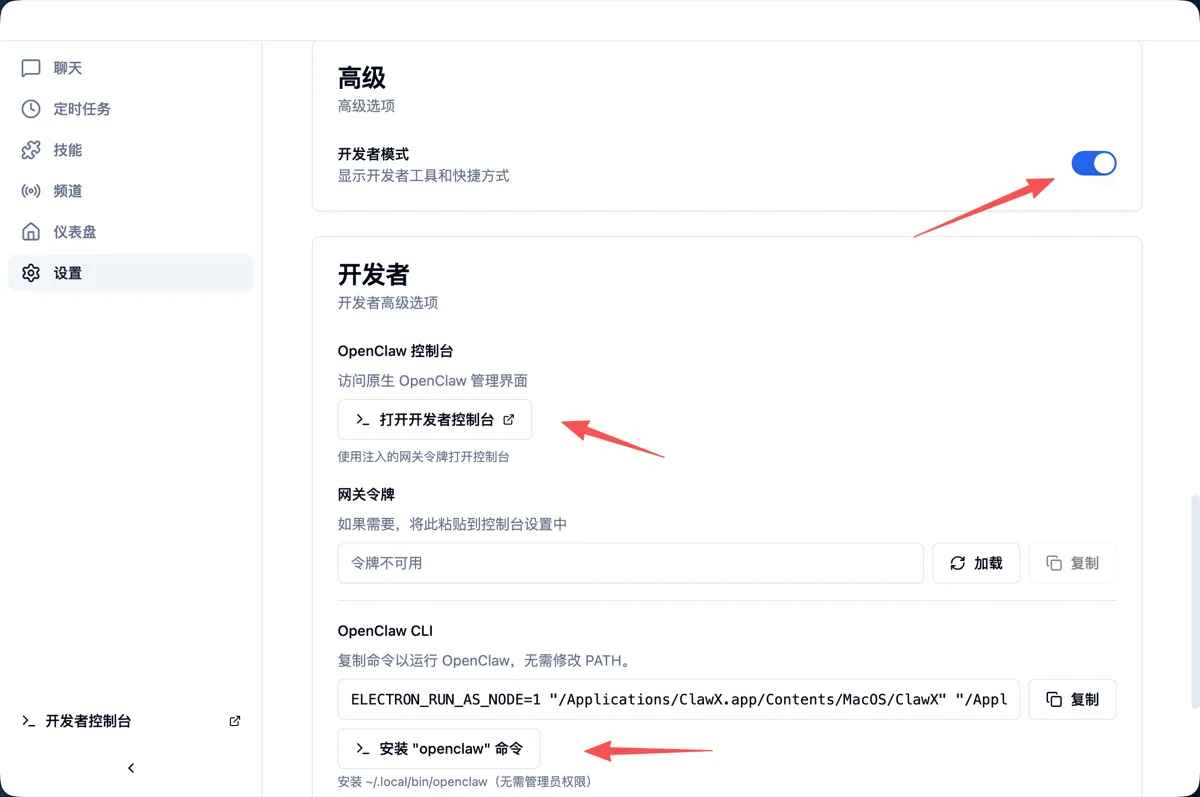This screenshot has height=797, width=1200.
Task: Go to 技能 skills page
Action: point(130,150)
